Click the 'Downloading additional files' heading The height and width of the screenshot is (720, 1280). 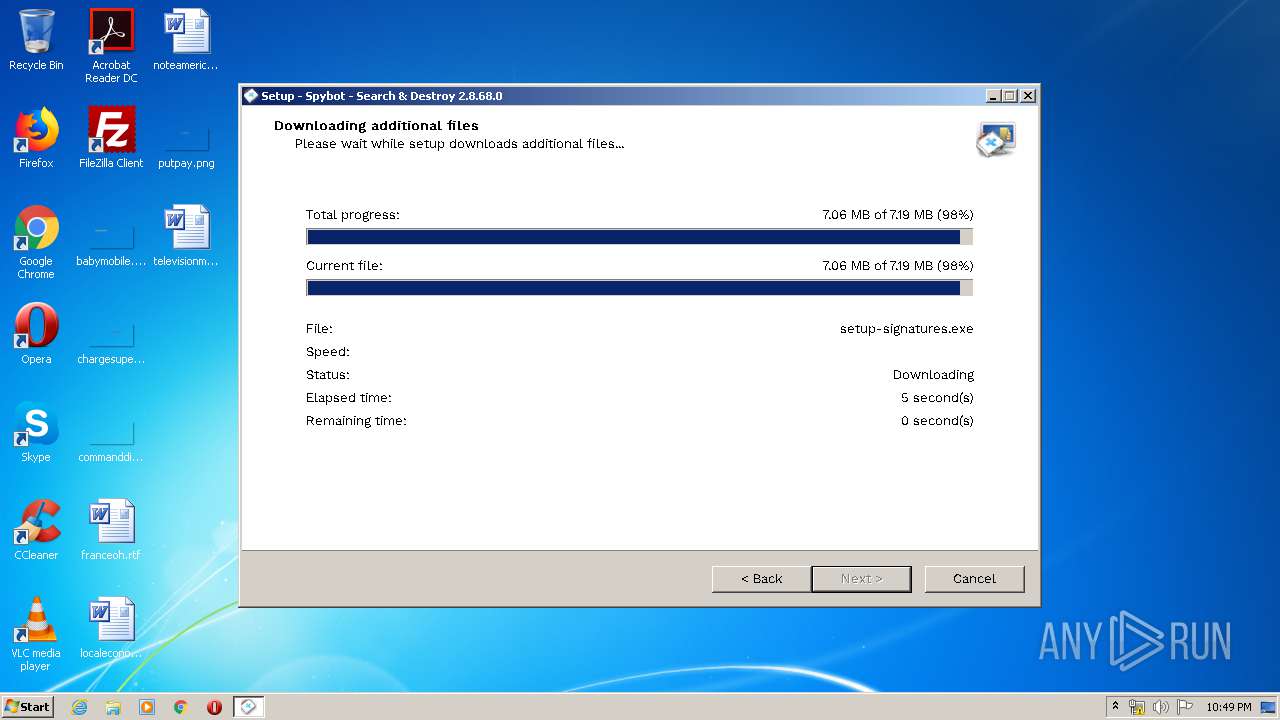(376, 126)
